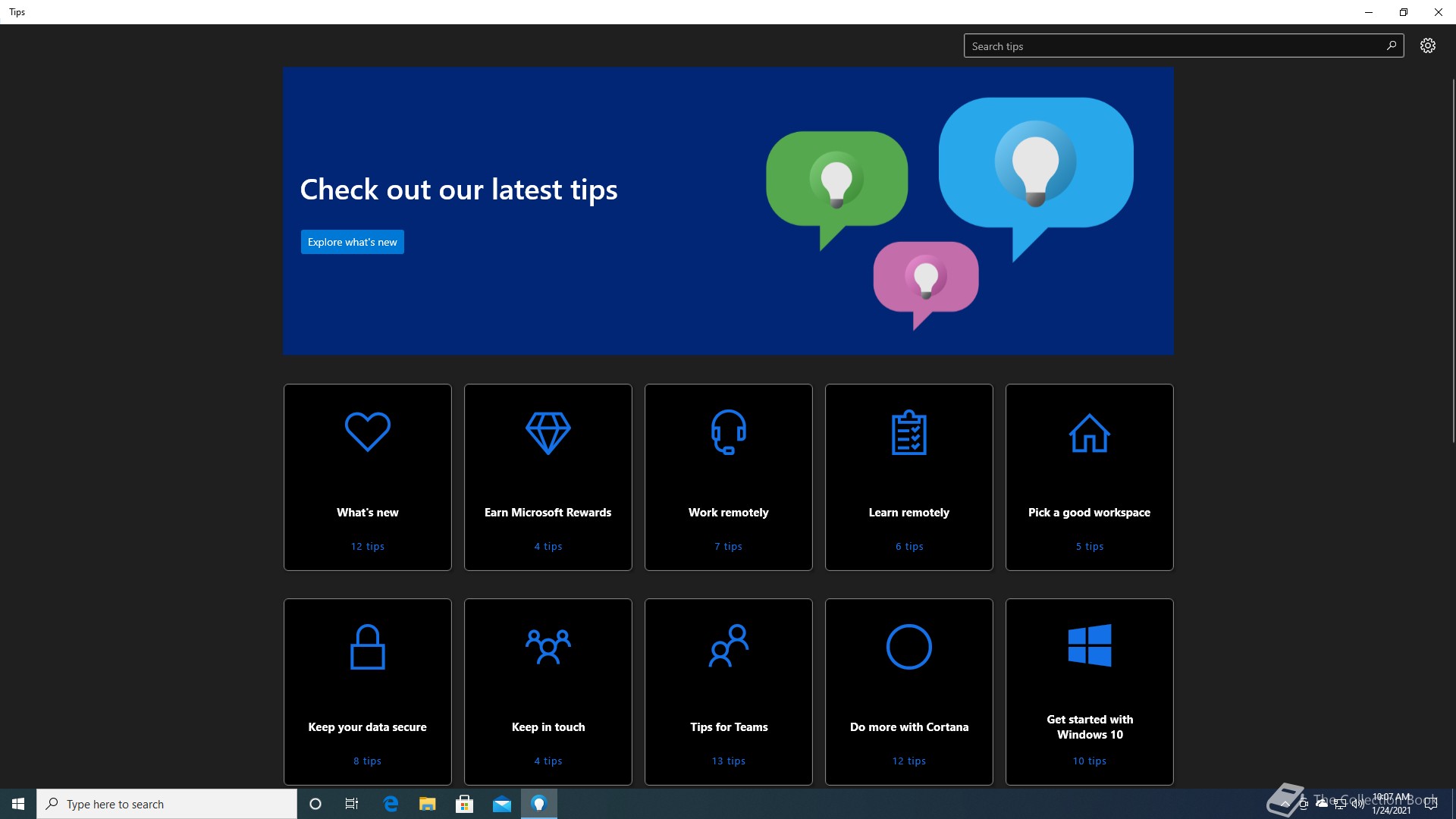Click the Check out our latest tips heading
The width and height of the screenshot is (1456, 819).
459,190
